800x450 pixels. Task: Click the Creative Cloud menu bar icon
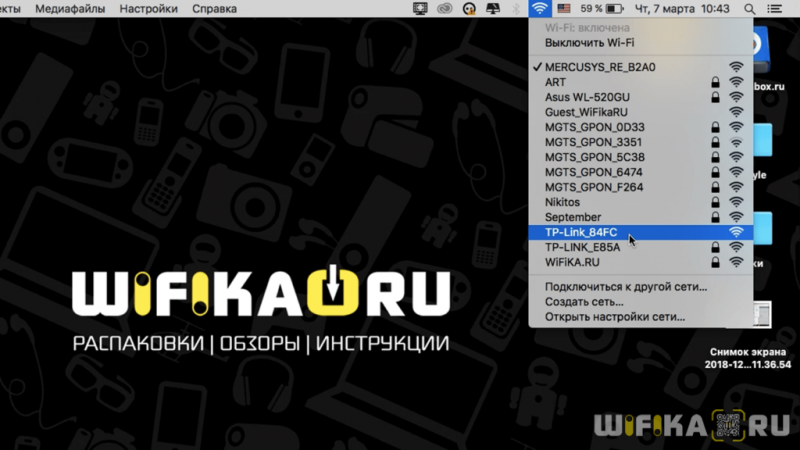(x=444, y=9)
